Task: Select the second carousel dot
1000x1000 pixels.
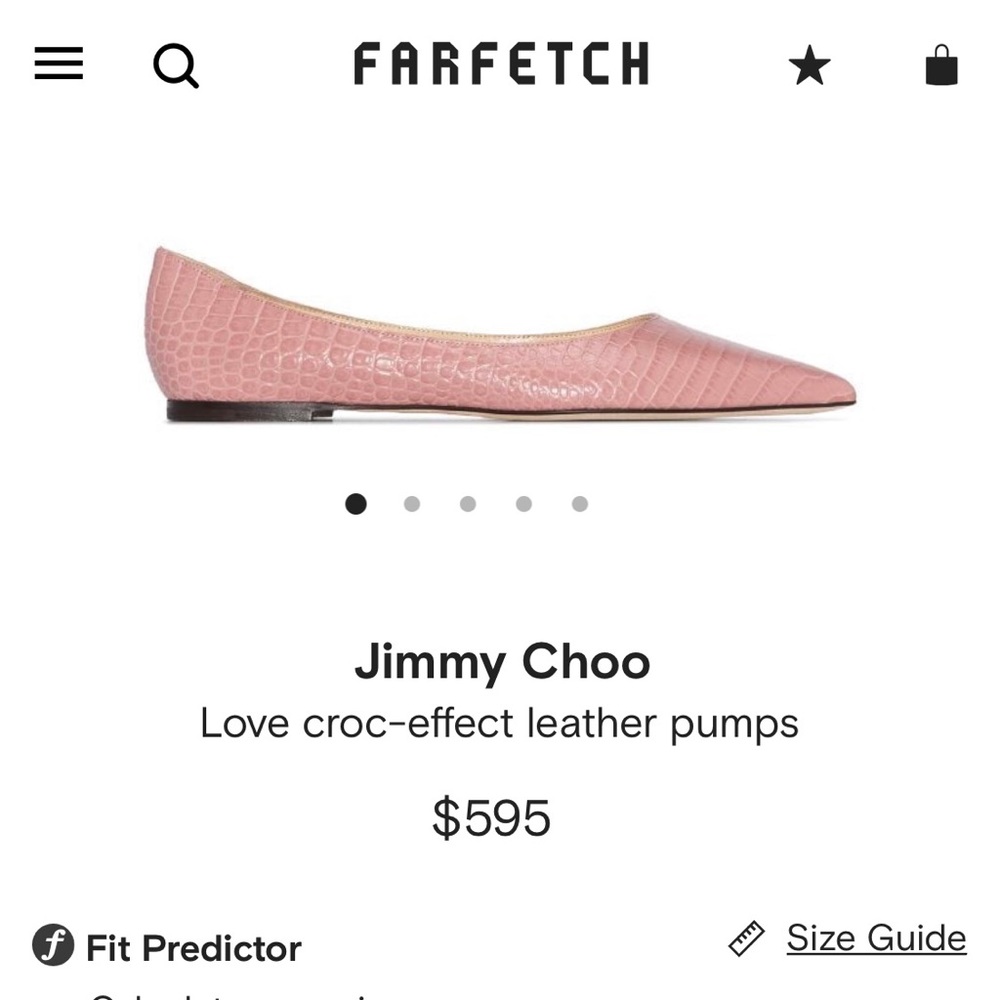Action: pos(410,505)
